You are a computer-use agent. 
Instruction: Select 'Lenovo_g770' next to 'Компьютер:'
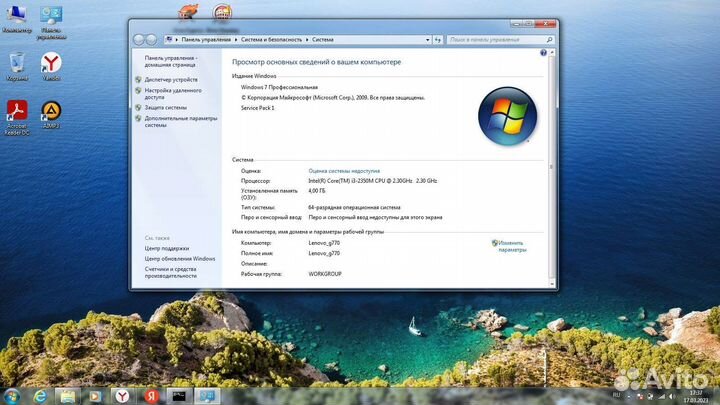(324, 243)
